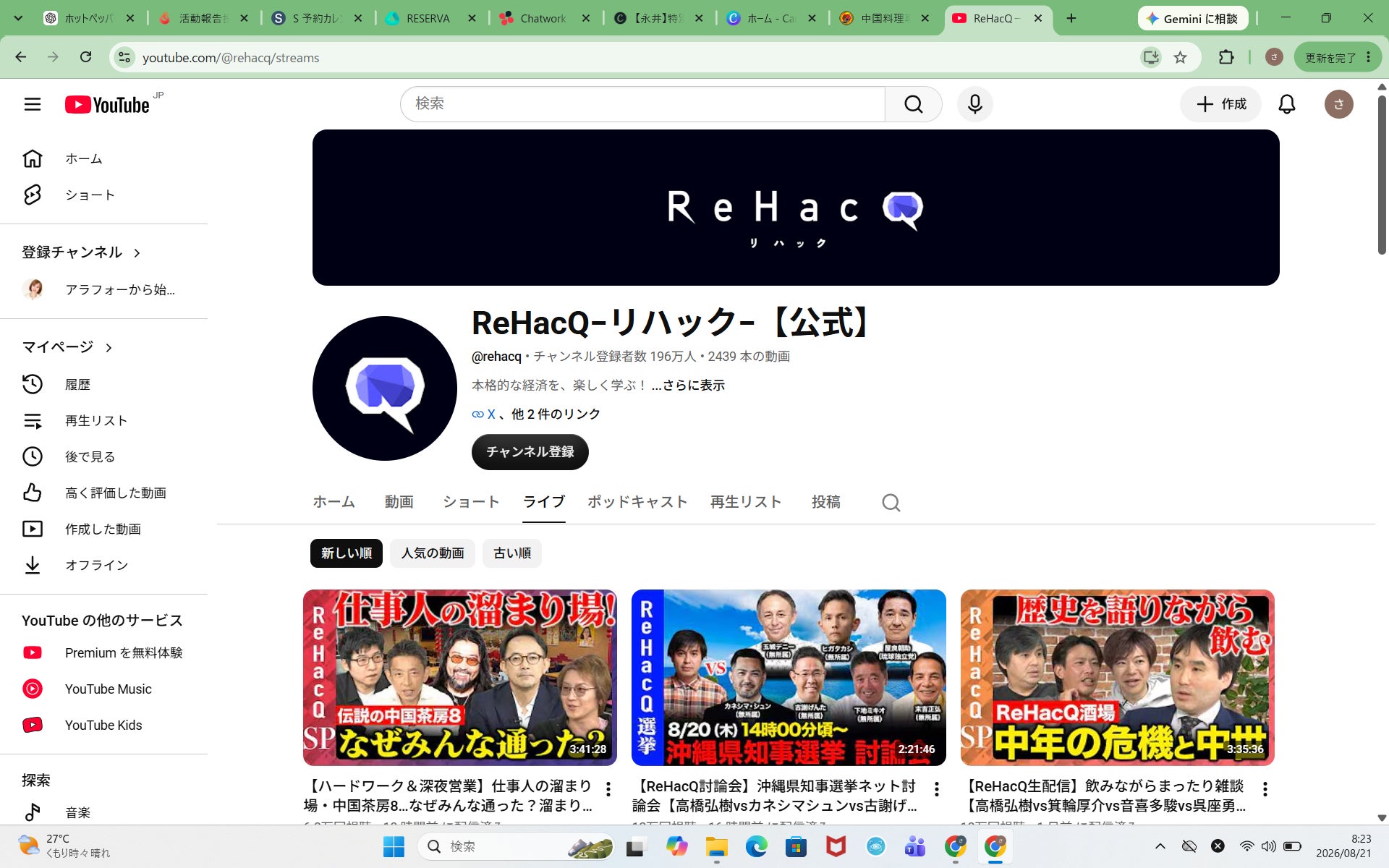Image resolution: width=1389 pixels, height=868 pixels.
Task: Search within the channel using magnifier
Action: 891,502
